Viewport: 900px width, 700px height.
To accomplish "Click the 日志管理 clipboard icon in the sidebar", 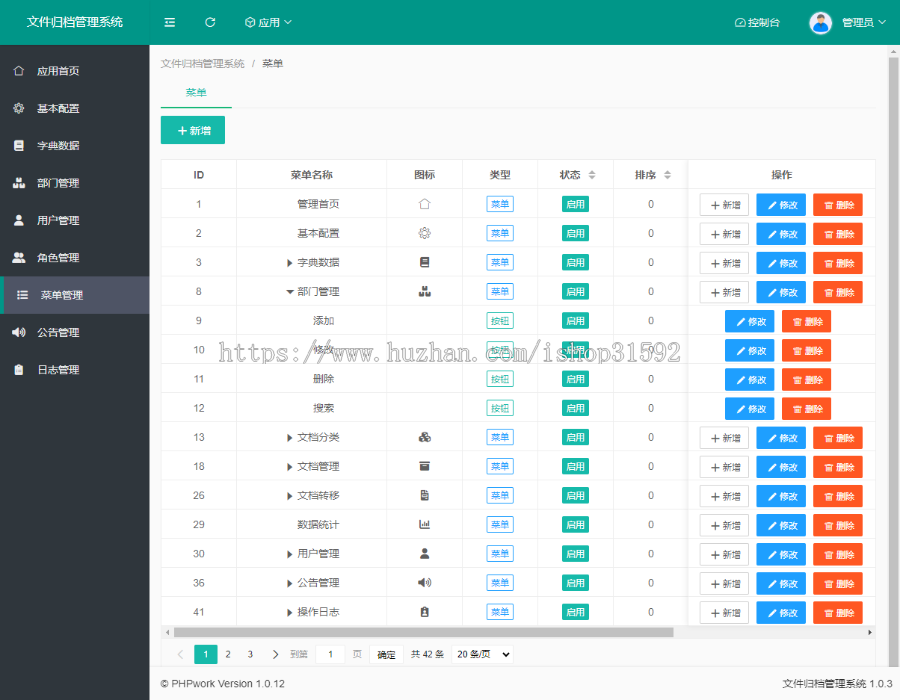I will point(19,370).
